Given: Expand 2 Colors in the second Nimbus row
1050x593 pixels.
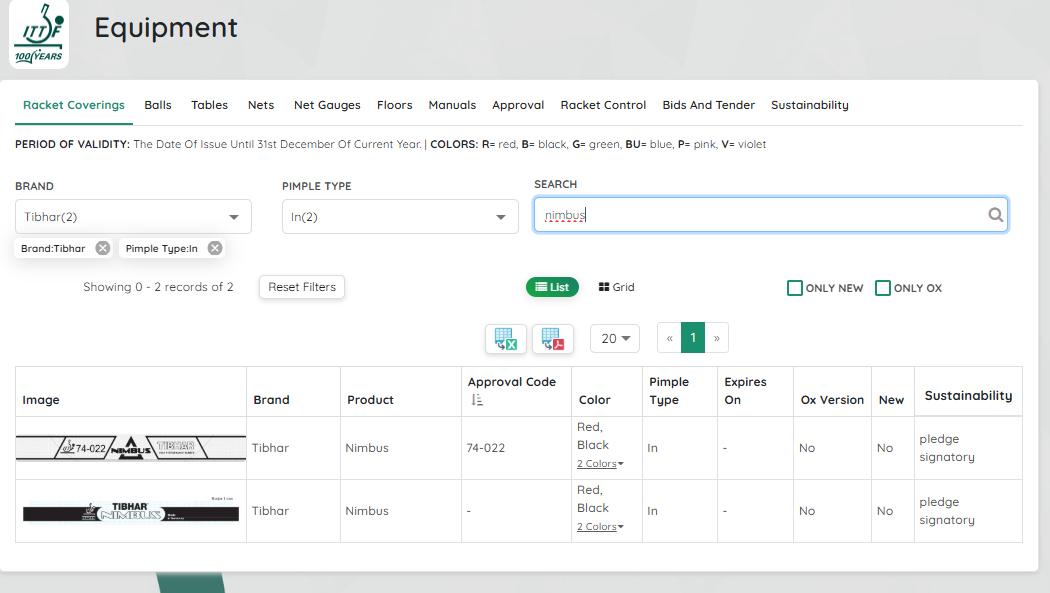Looking at the screenshot, I should click(600, 527).
